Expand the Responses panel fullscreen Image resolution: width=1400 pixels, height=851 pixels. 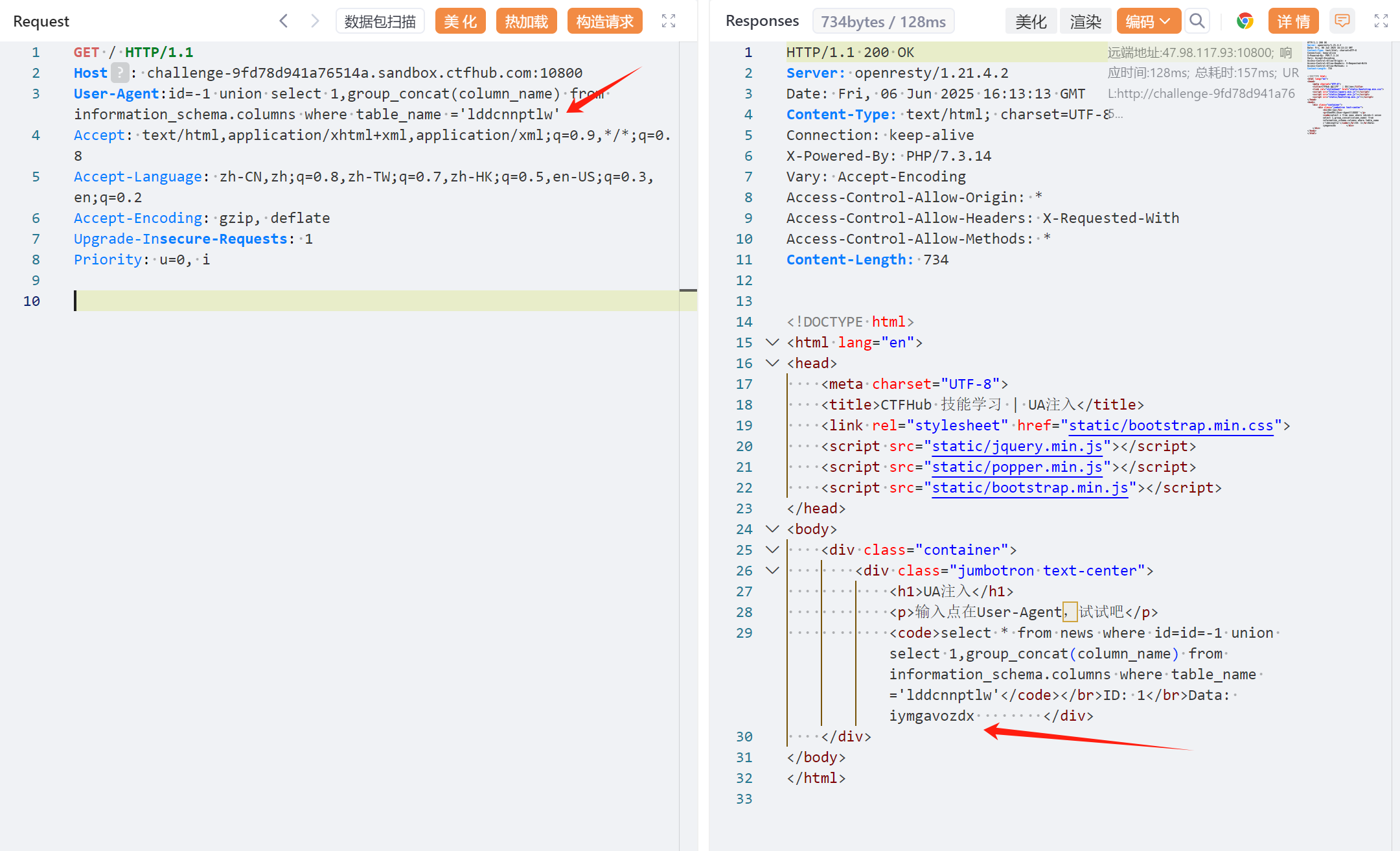[x=1381, y=21]
